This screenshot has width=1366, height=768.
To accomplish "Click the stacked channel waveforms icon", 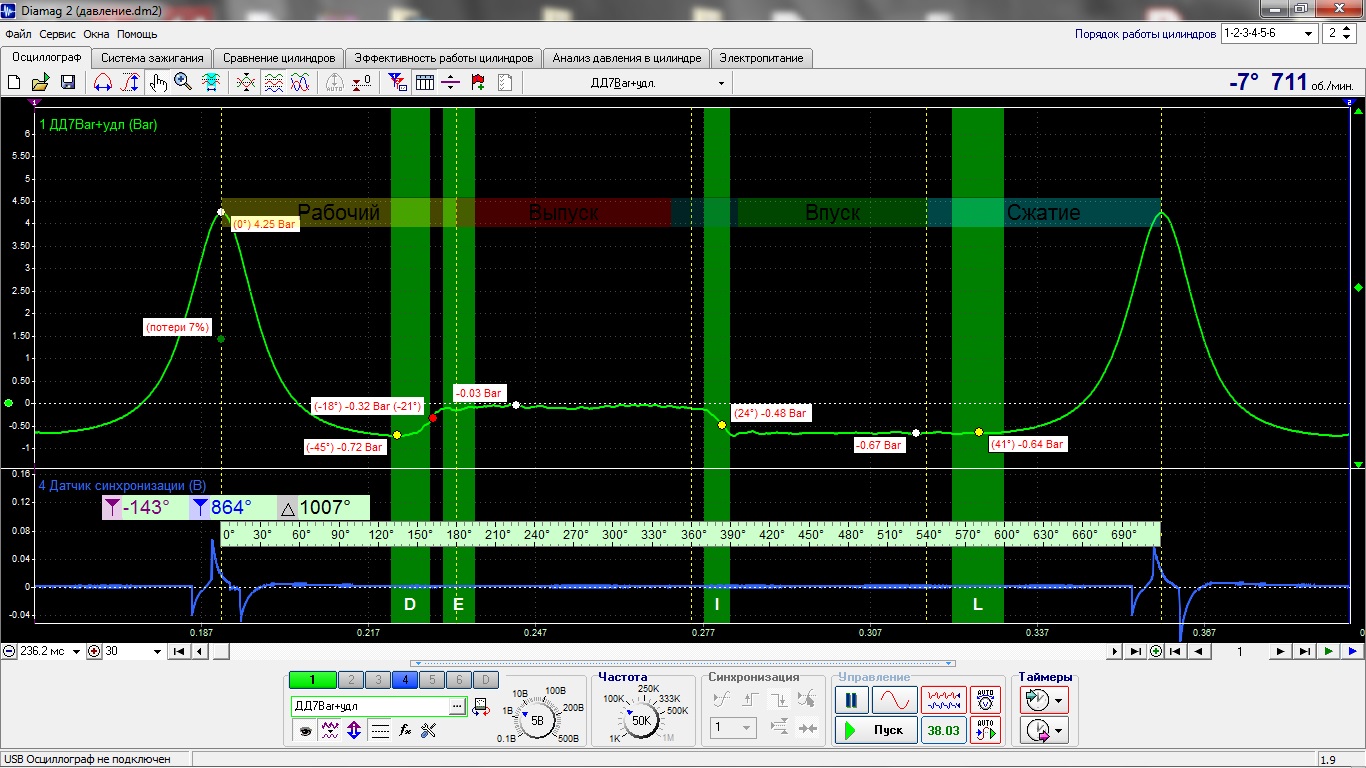I will point(273,83).
